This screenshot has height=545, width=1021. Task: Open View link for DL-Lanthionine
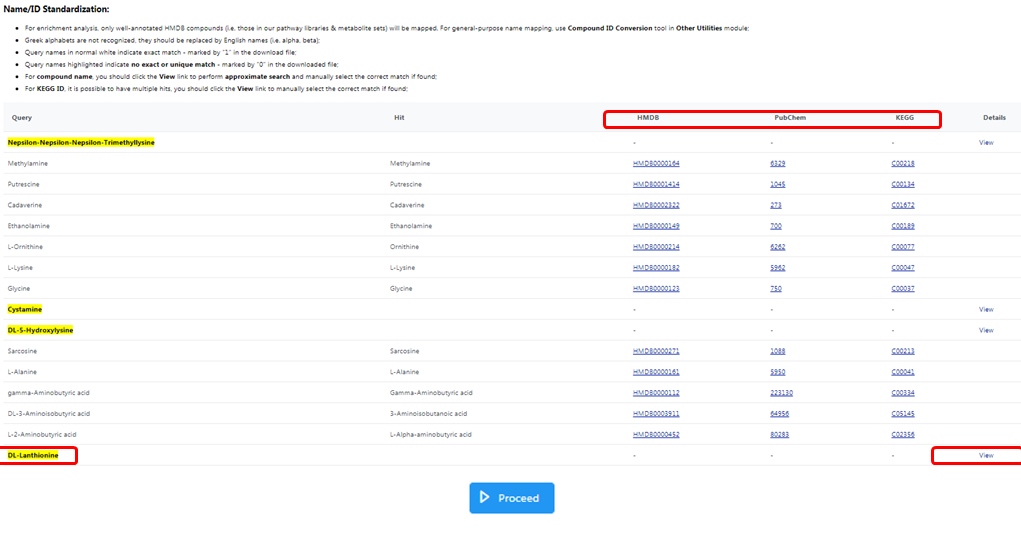tap(985, 455)
